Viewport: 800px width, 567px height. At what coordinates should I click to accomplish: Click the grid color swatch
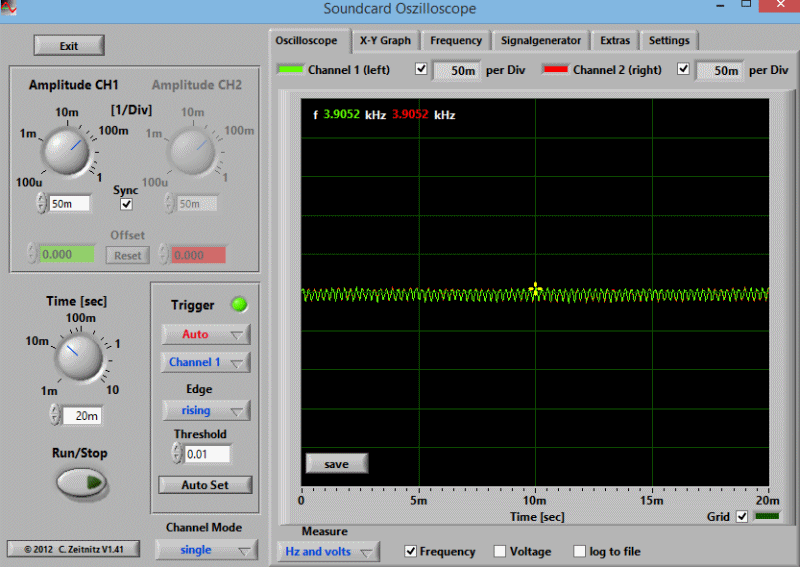pyautogui.click(x=767, y=516)
